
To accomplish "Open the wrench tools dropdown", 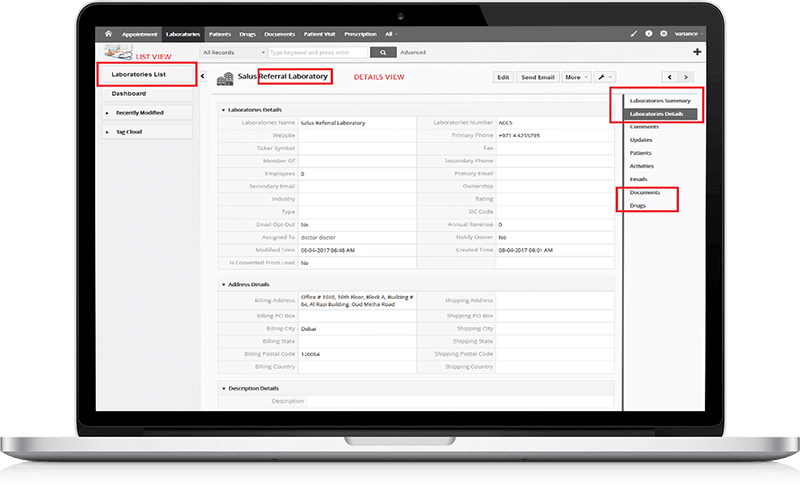I will pyautogui.click(x=604, y=77).
